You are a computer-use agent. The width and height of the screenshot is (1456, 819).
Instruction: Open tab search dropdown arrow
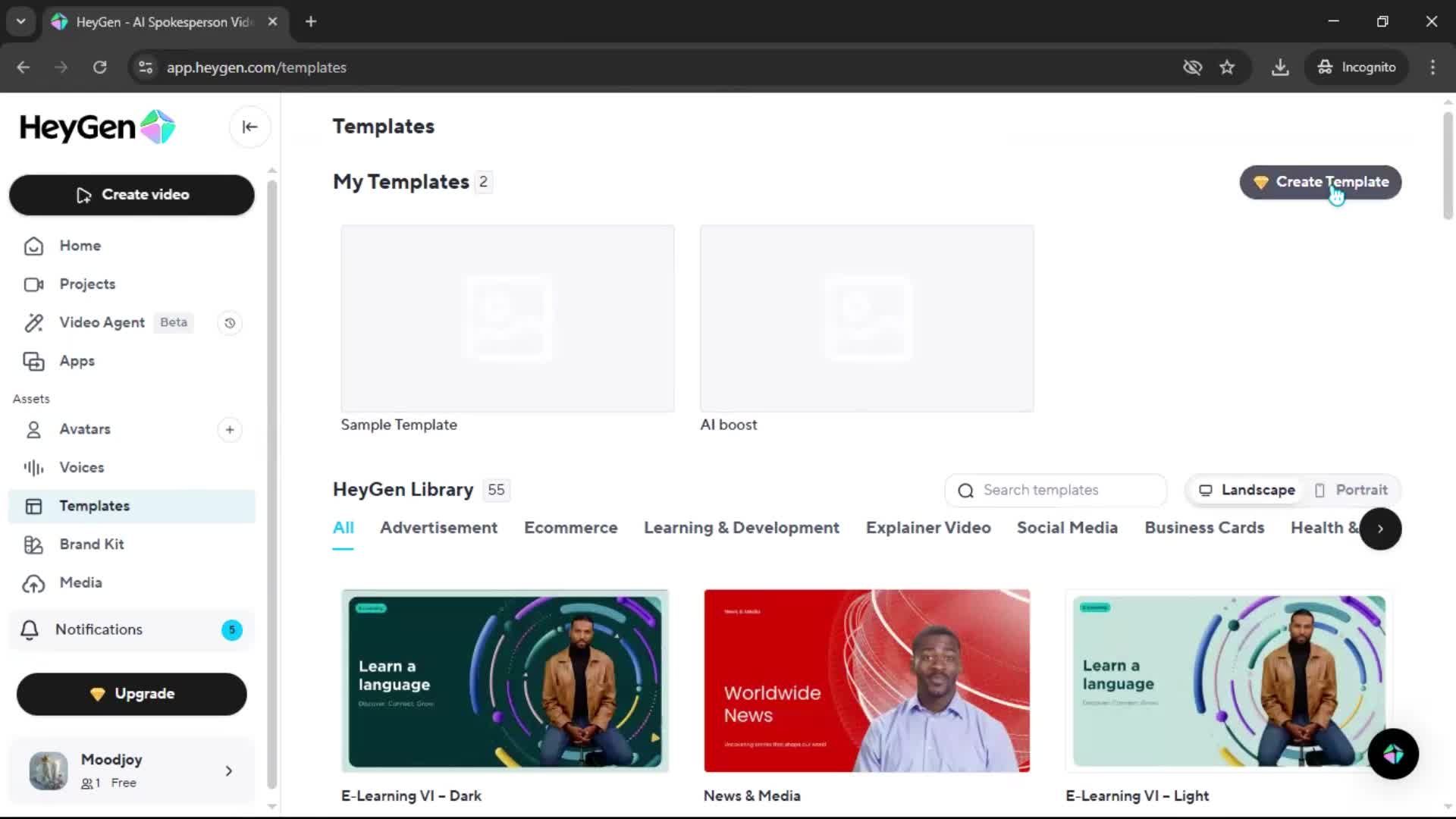[20, 21]
